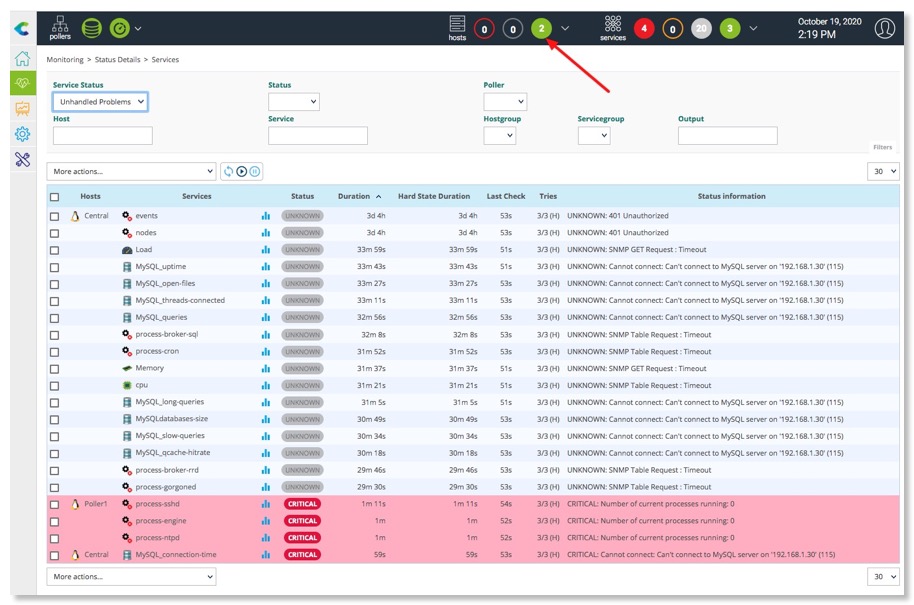Click the green database status icon
Viewport: 914px width, 605px height.
tap(91, 28)
